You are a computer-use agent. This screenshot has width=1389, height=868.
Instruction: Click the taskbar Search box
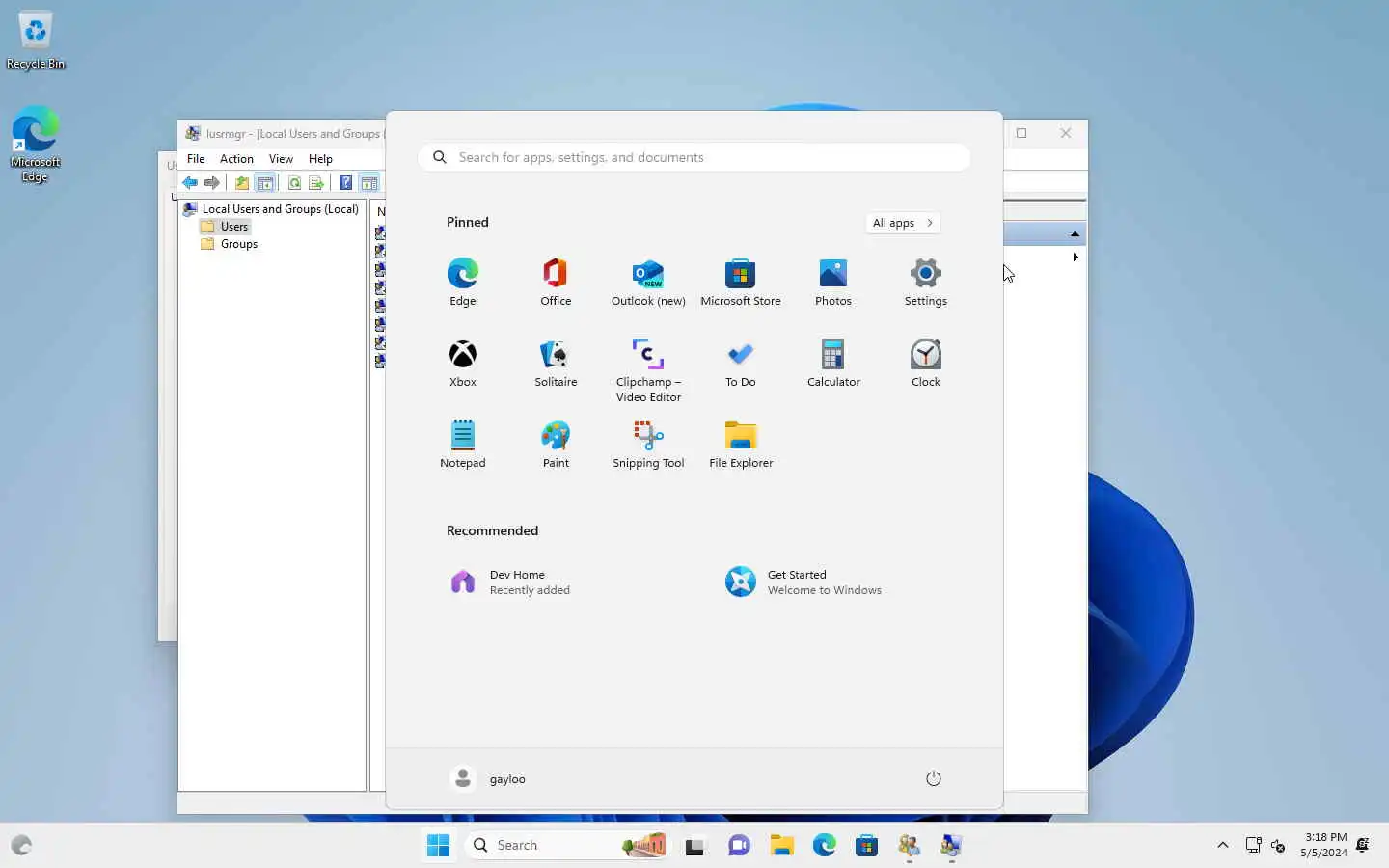tap(568, 845)
